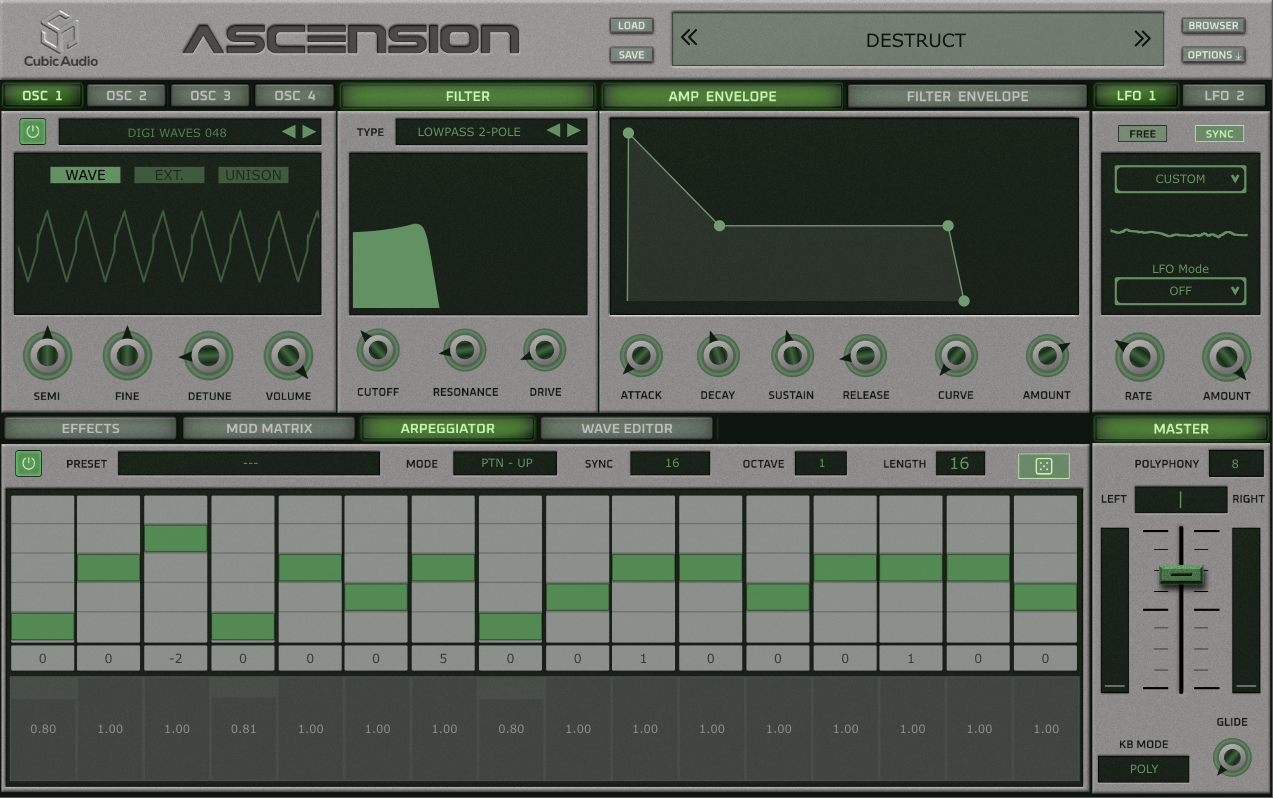Select the previous oscillator waveform arrow
This screenshot has height=798, width=1273.
pyautogui.click(x=288, y=131)
